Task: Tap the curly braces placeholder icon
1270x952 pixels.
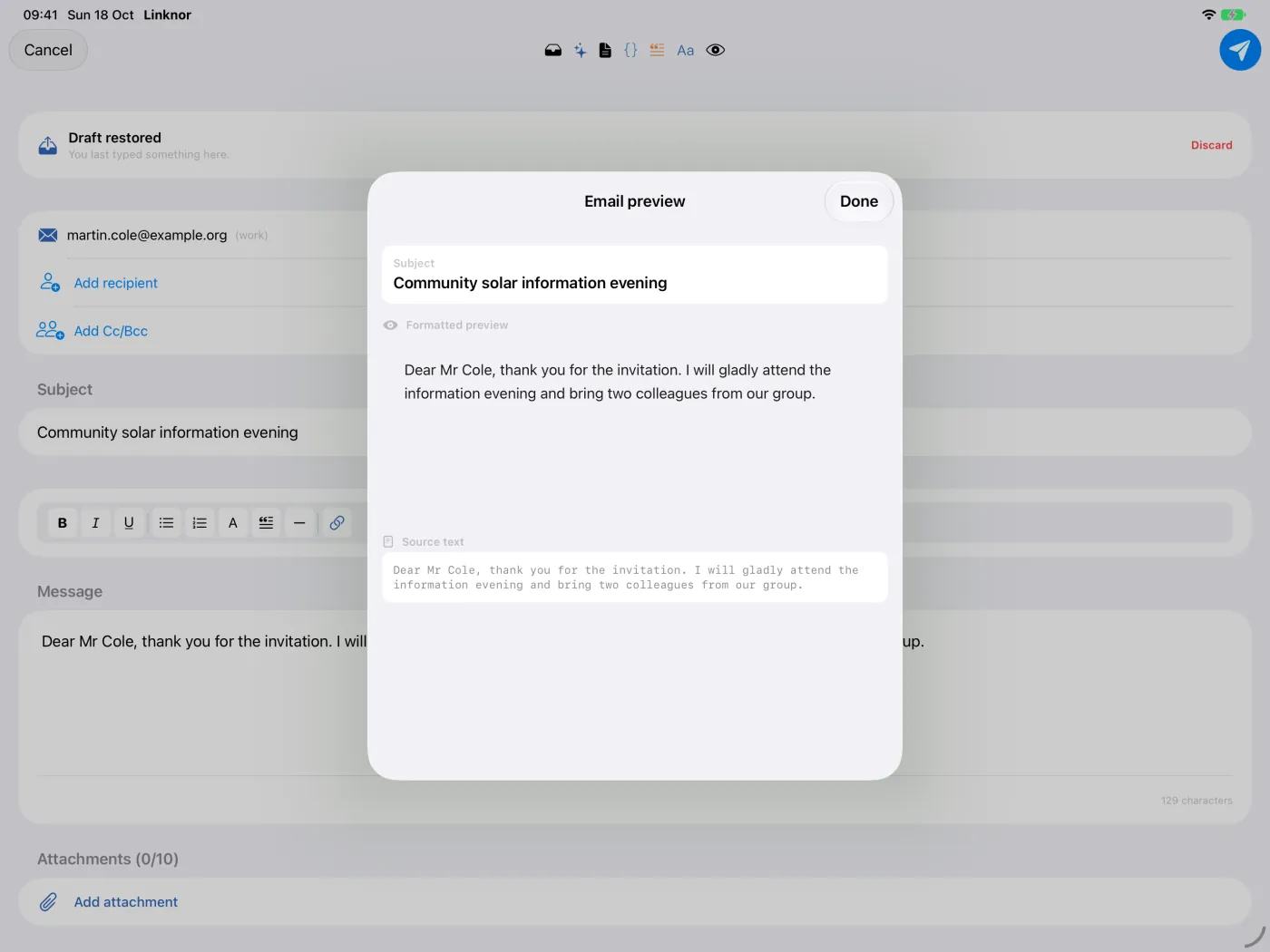Action: pyautogui.click(x=630, y=50)
